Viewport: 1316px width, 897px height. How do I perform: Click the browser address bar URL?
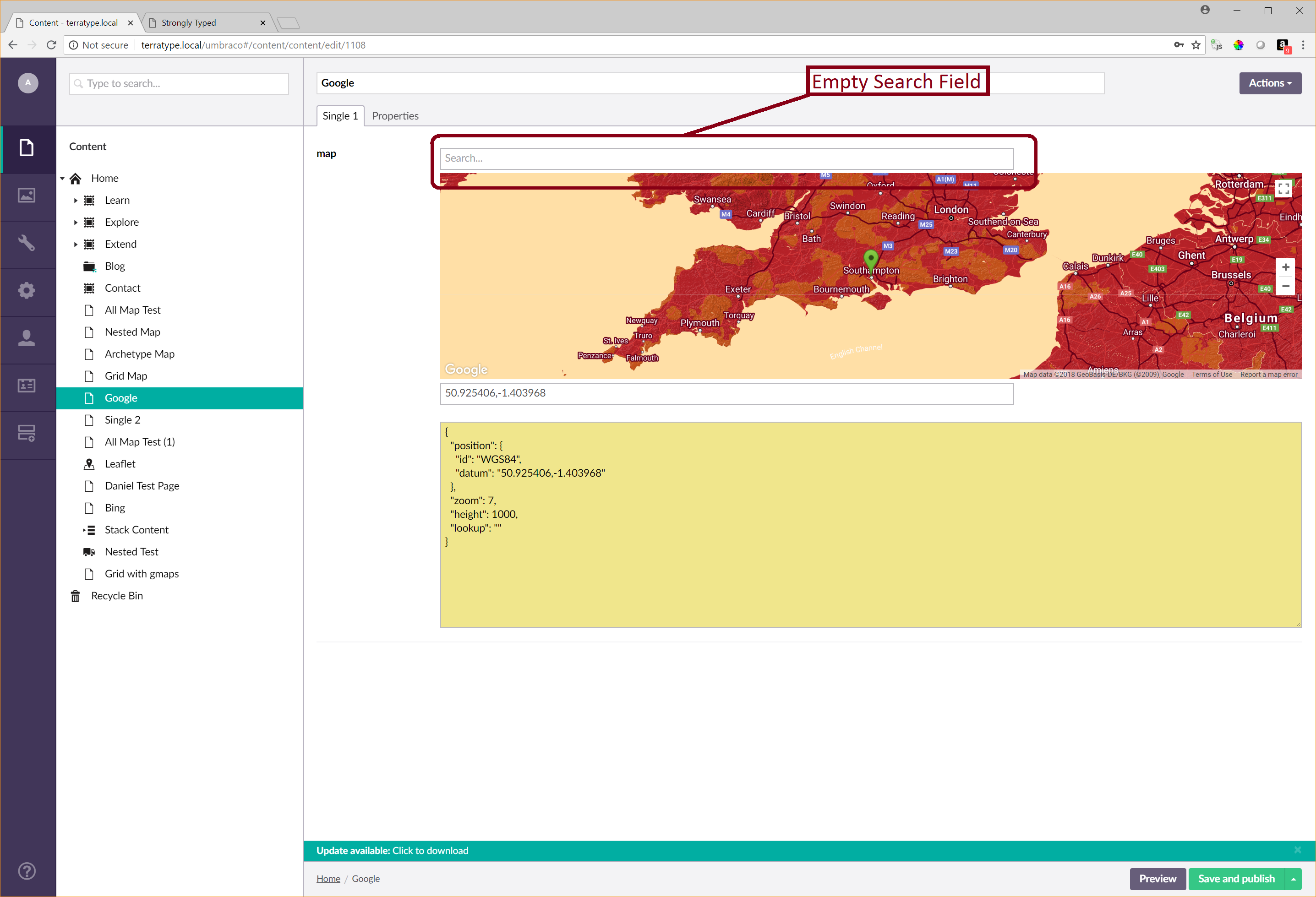tap(253, 45)
